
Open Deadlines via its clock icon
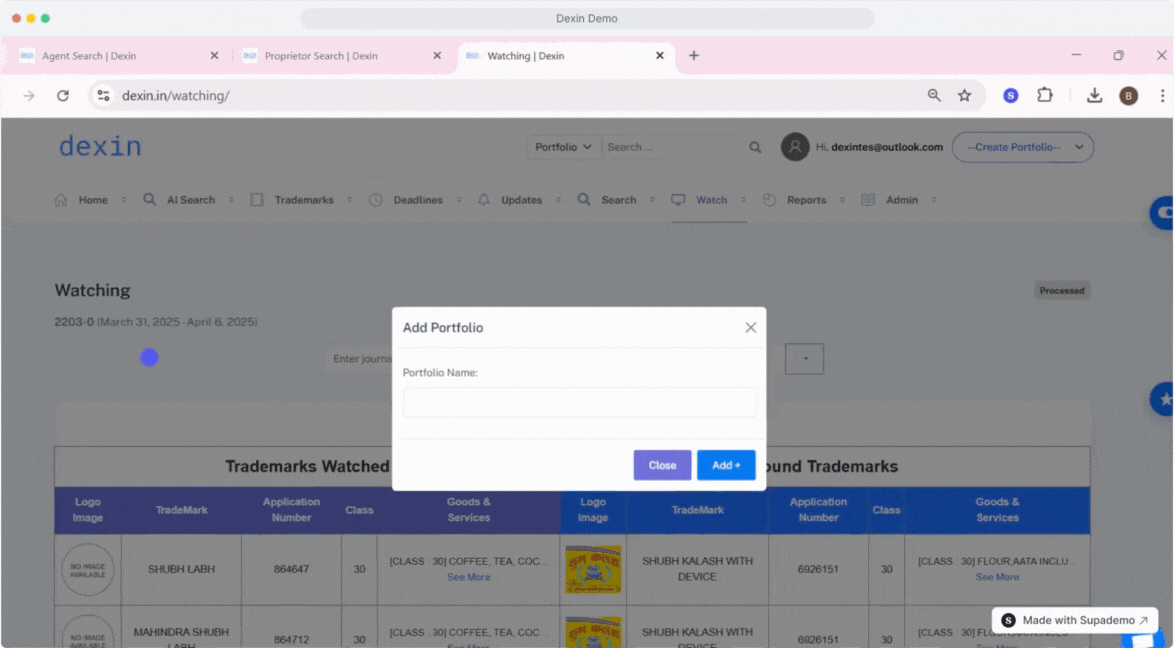(375, 199)
